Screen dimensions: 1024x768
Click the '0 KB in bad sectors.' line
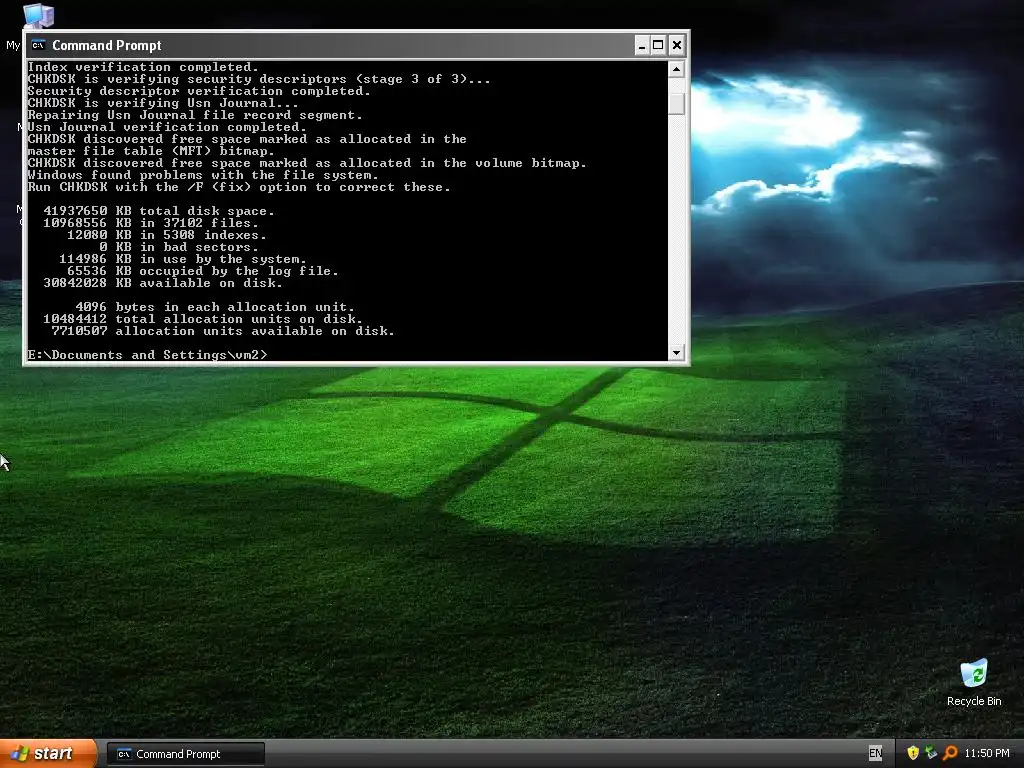[x=179, y=247]
